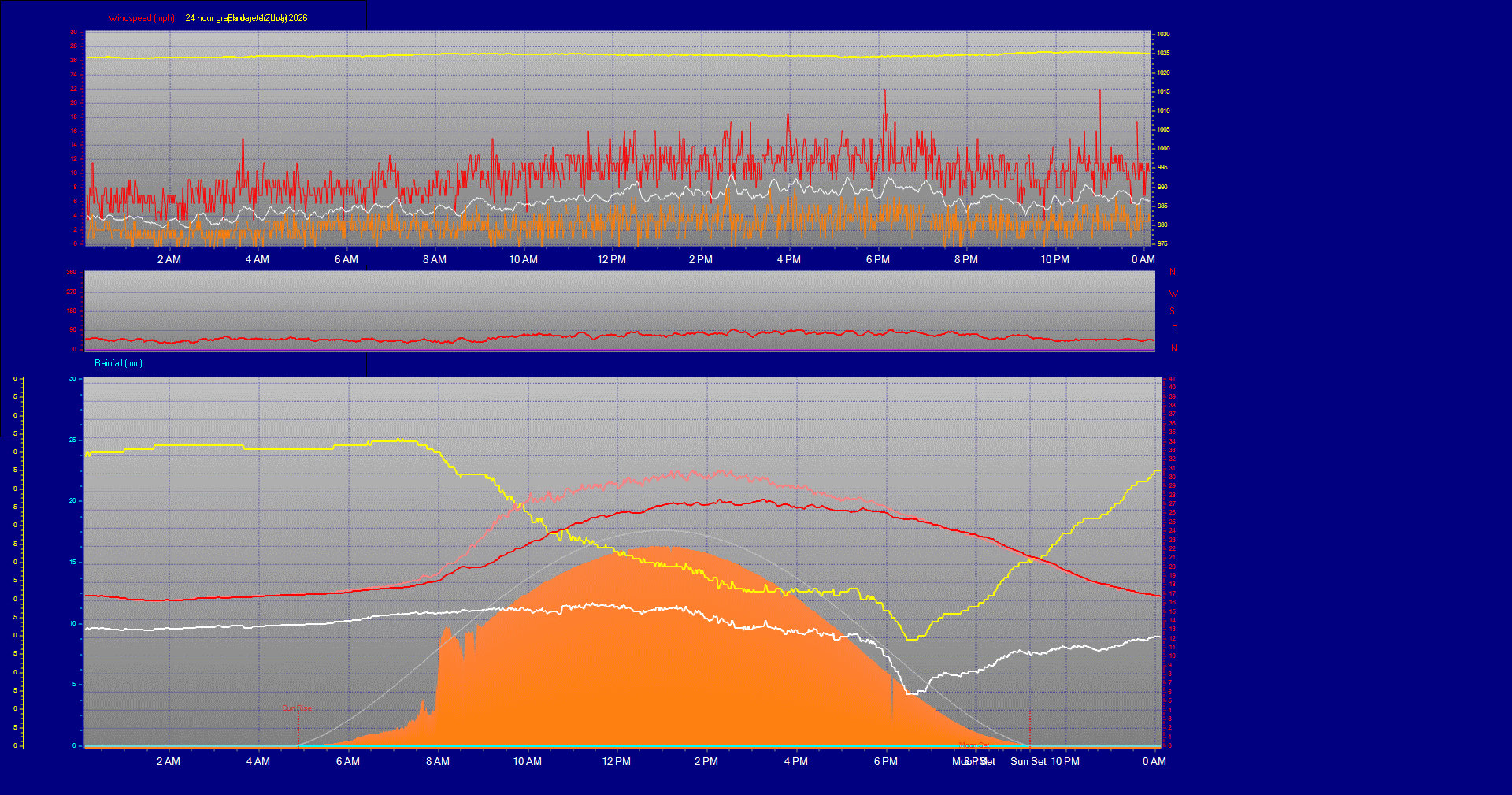
Task: Click 2 AM on the top graph axis
Action: coord(169,259)
